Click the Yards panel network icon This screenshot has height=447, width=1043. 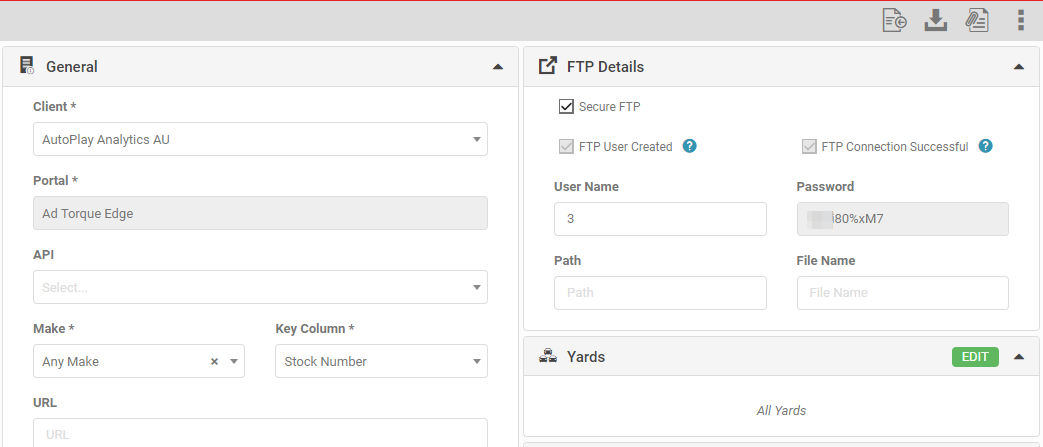(x=547, y=356)
